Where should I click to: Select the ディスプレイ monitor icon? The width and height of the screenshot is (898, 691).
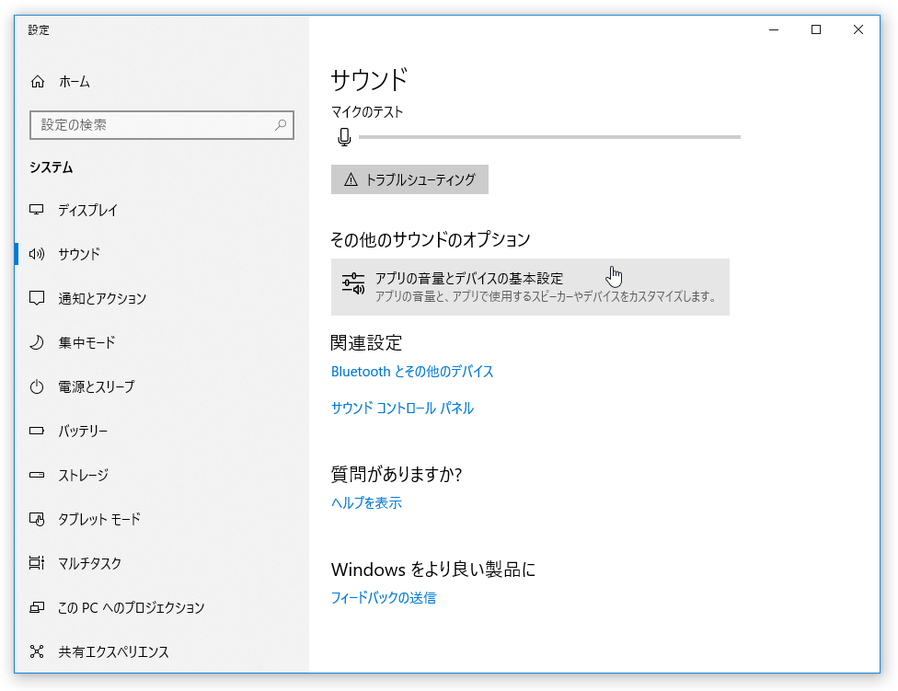coord(37,210)
